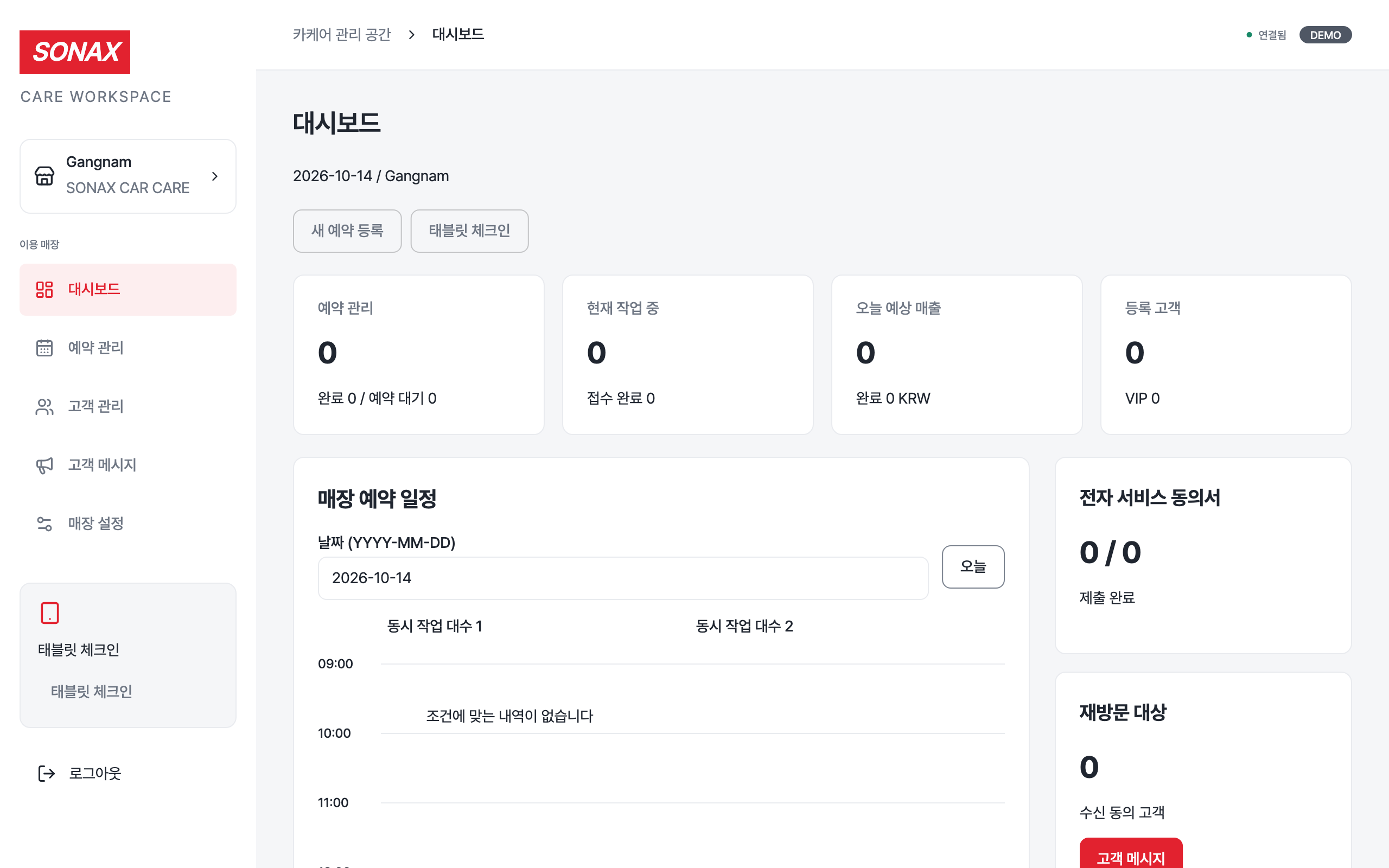
Task: Expand the Gangnam store selector chevron
Action: tap(215, 176)
